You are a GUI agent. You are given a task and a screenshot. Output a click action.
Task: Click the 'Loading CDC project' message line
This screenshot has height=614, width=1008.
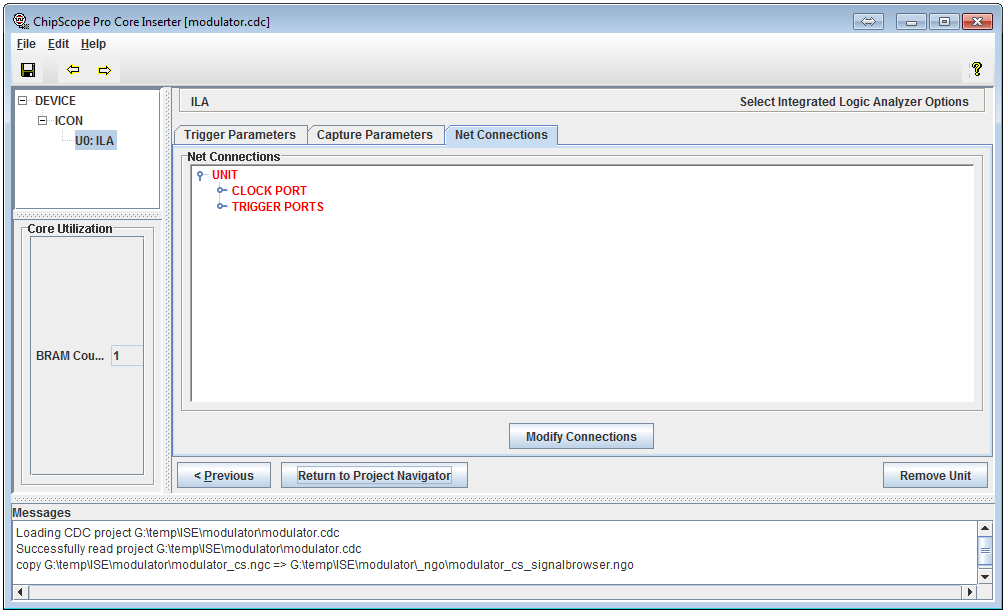(x=177, y=533)
